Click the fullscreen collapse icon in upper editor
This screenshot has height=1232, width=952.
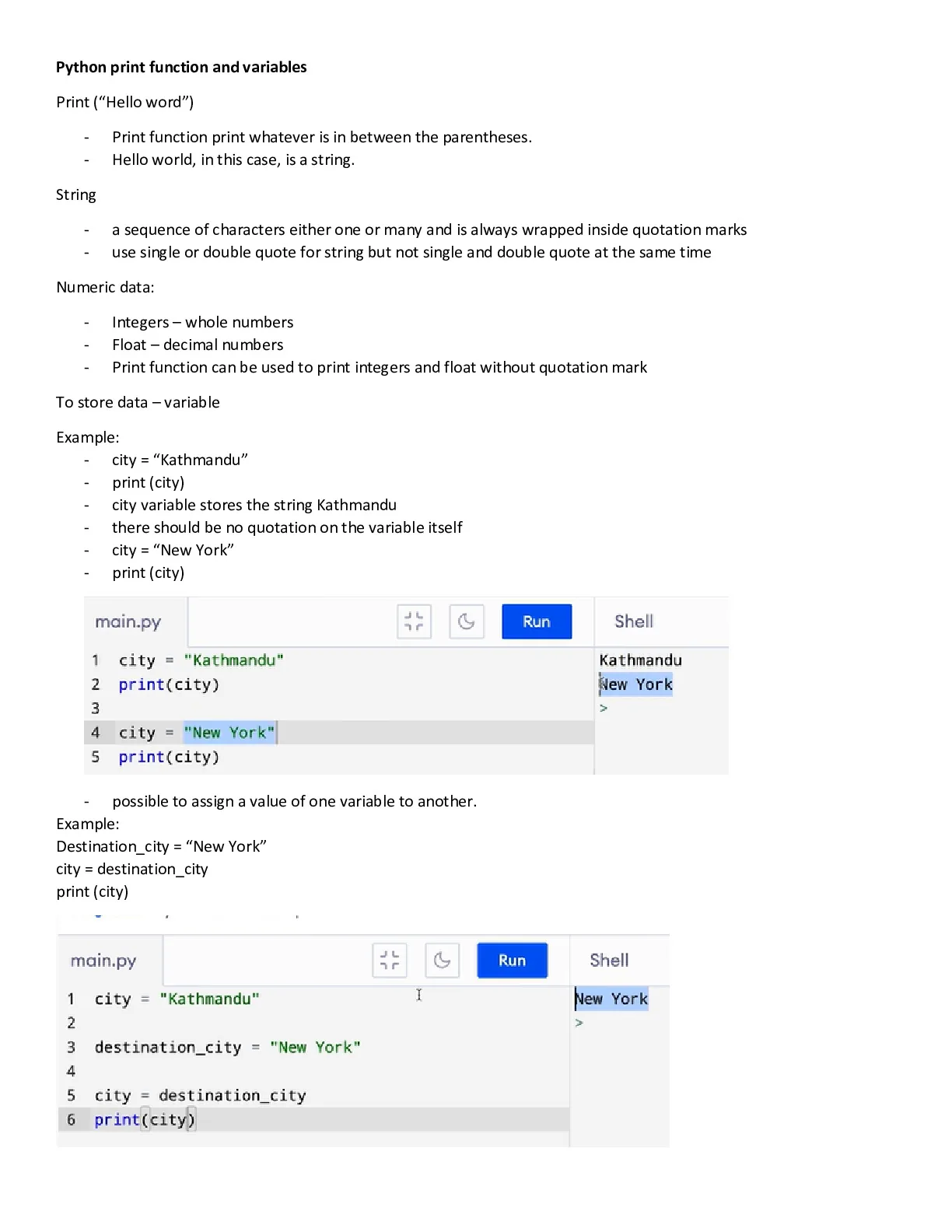(414, 621)
